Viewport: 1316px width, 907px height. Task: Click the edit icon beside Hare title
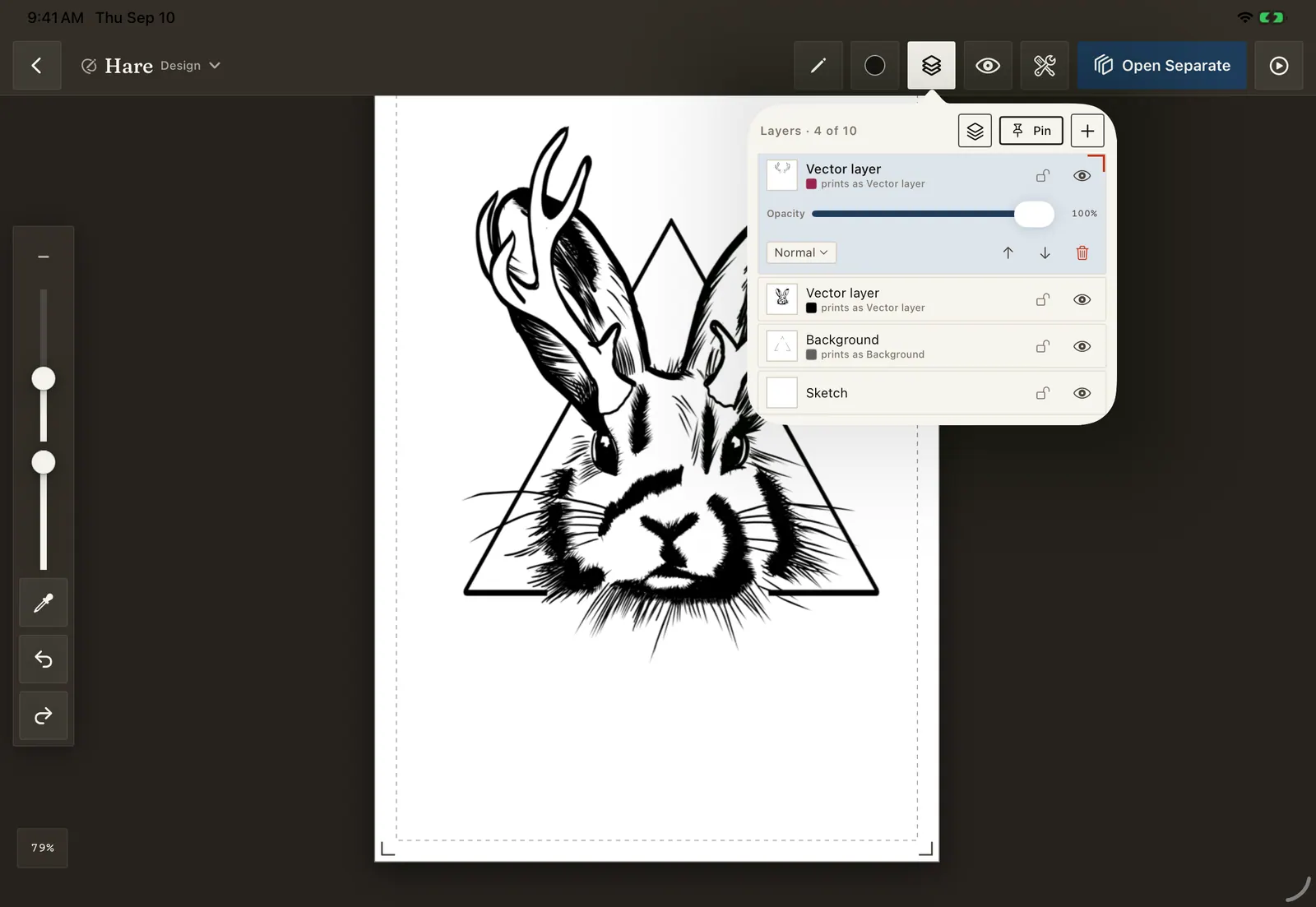pyautogui.click(x=89, y=66)
